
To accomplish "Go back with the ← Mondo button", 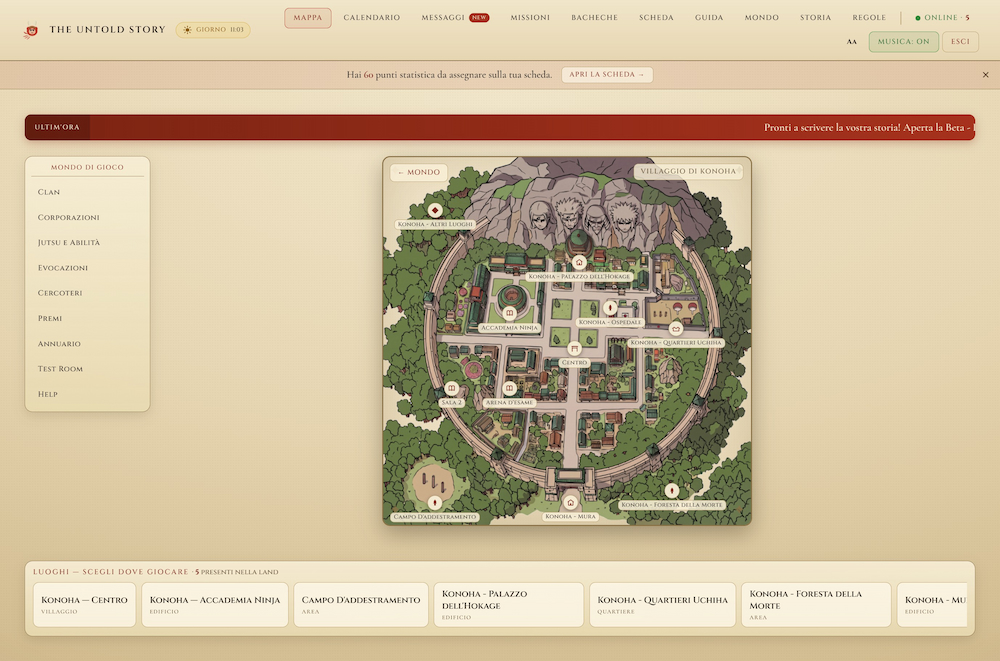I will click(x=419, y=172).
